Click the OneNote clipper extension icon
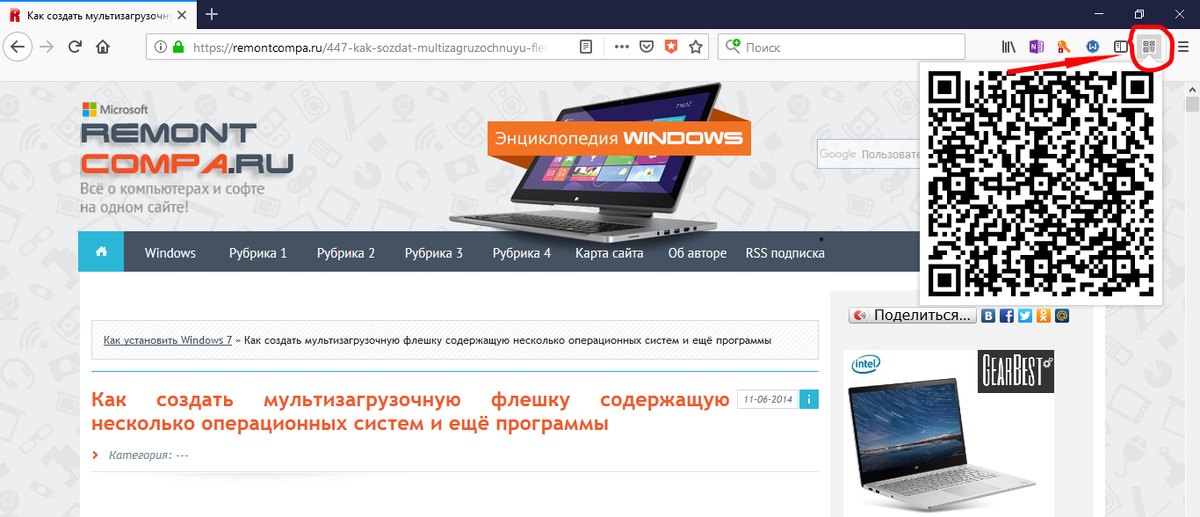Viewport: 1200px width, 517px height. (x=1038, y=47)
